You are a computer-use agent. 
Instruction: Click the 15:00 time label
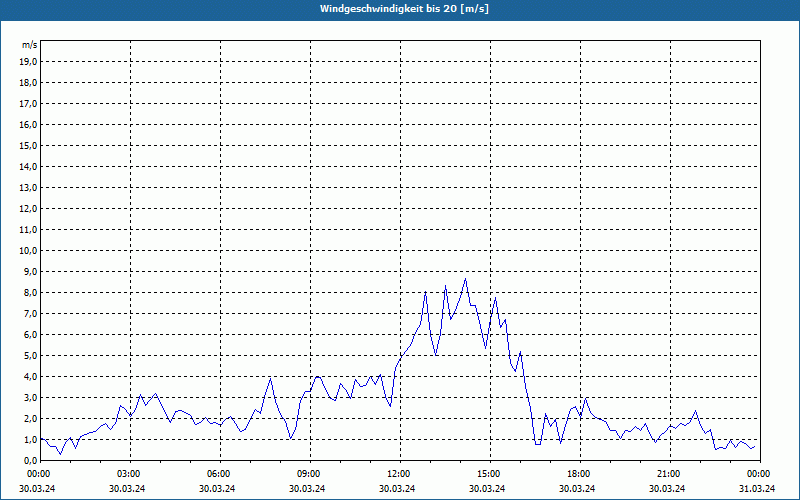tap(490, 474)
